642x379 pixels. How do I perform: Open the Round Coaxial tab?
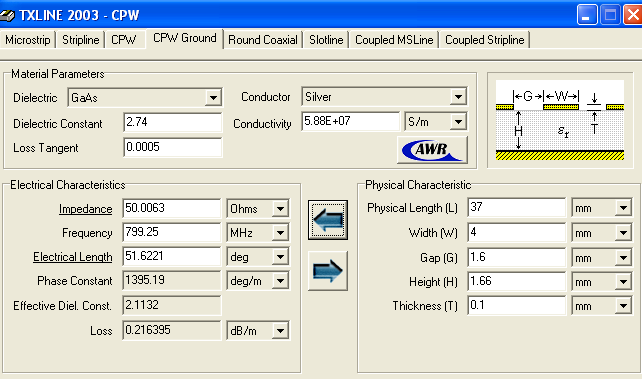pyautogui.click(x=263, y=40)
